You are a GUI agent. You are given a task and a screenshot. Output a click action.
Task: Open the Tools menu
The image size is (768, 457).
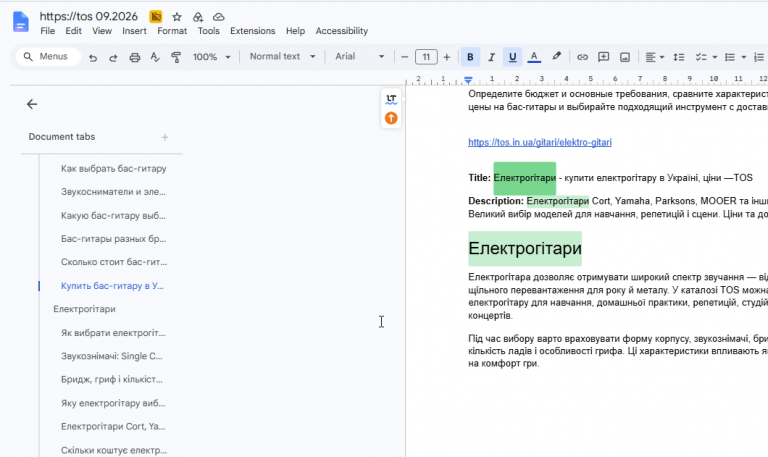click(209, 31)
